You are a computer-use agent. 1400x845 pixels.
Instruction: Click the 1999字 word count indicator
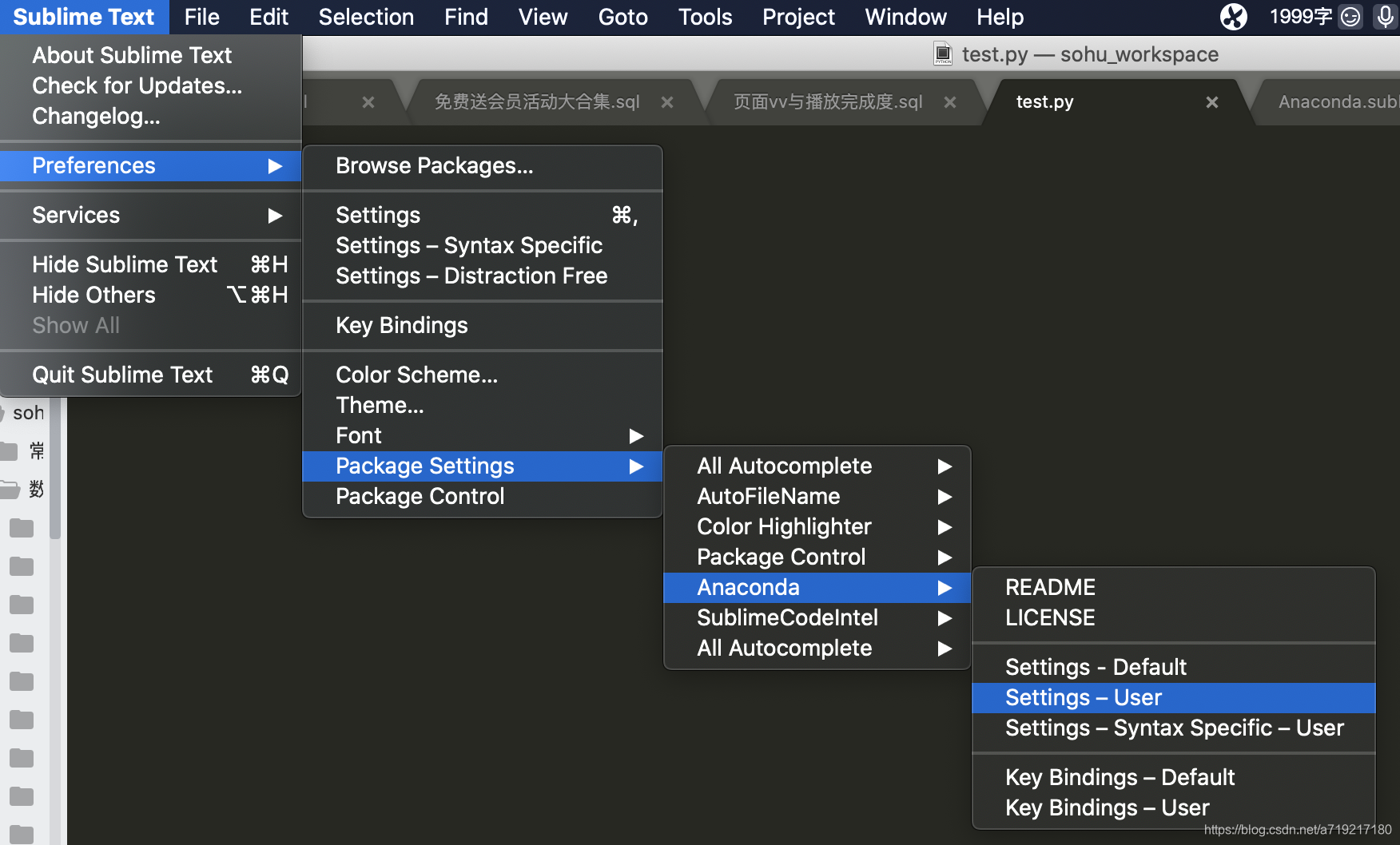1299,16
